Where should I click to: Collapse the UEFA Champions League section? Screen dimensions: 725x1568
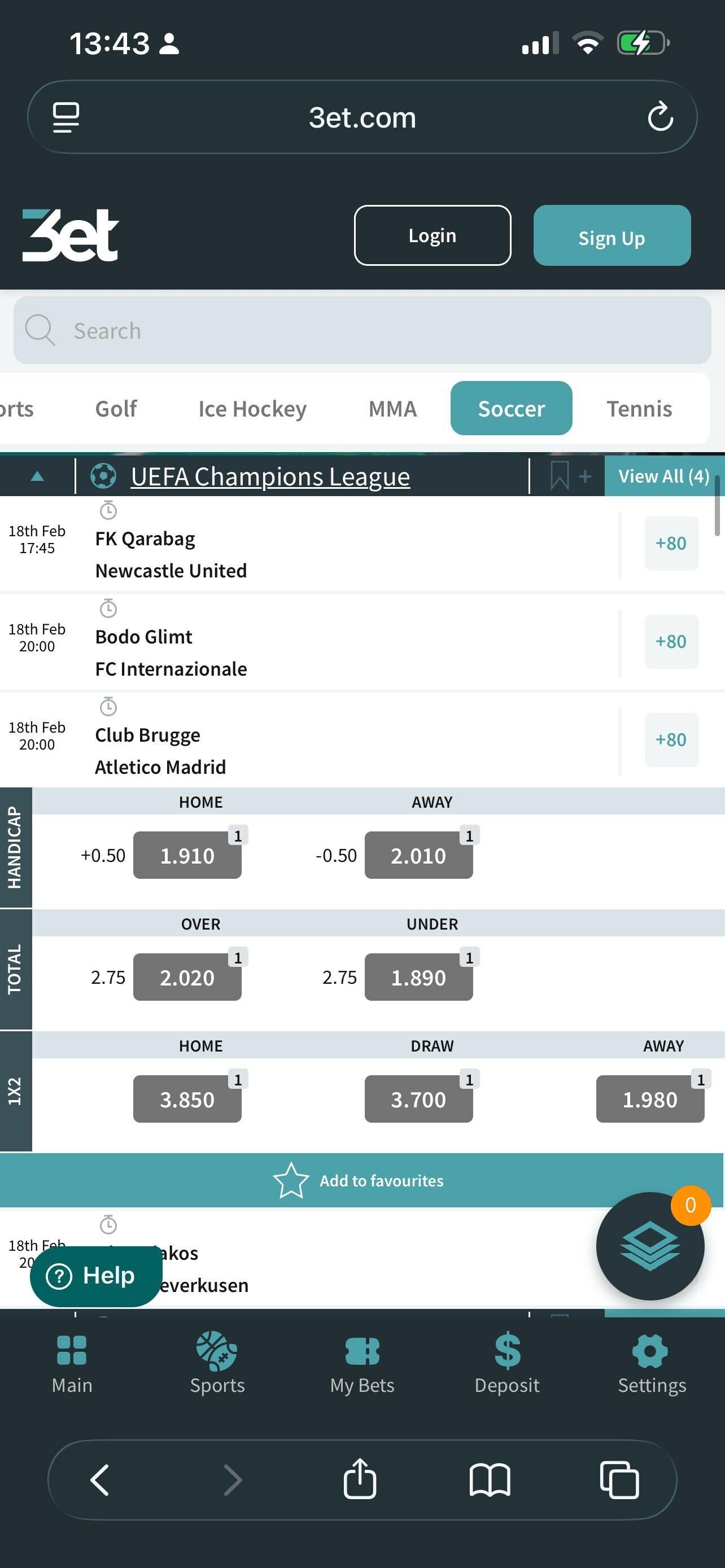pos(37,476)
